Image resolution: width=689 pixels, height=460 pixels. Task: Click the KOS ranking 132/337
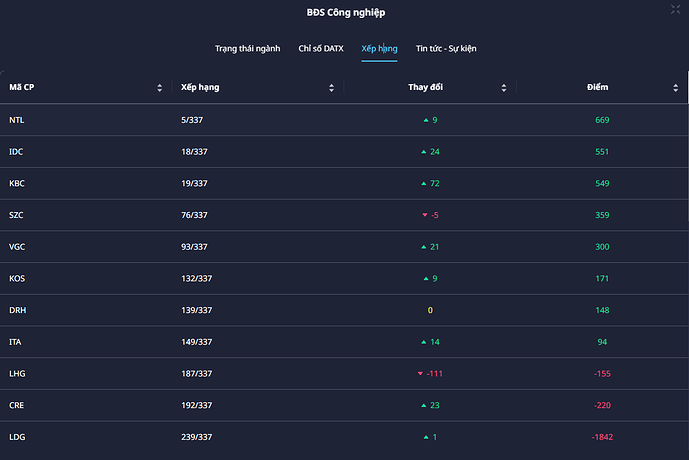click(196, 279)
